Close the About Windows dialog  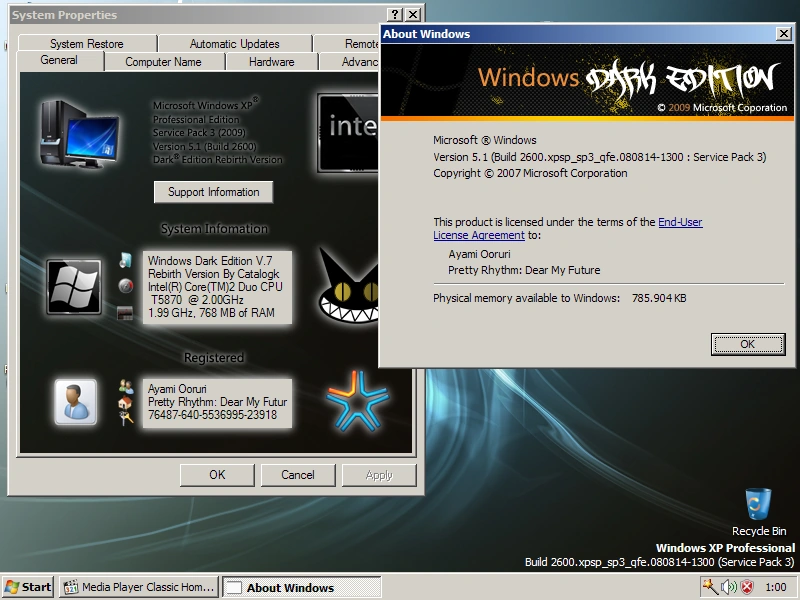click(x=784, y=34)
